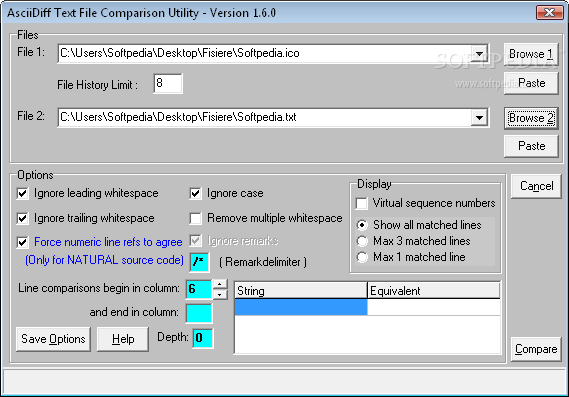The image size is (569, 397).
Task: Select Show all matched lines
Action: point(362,225)
